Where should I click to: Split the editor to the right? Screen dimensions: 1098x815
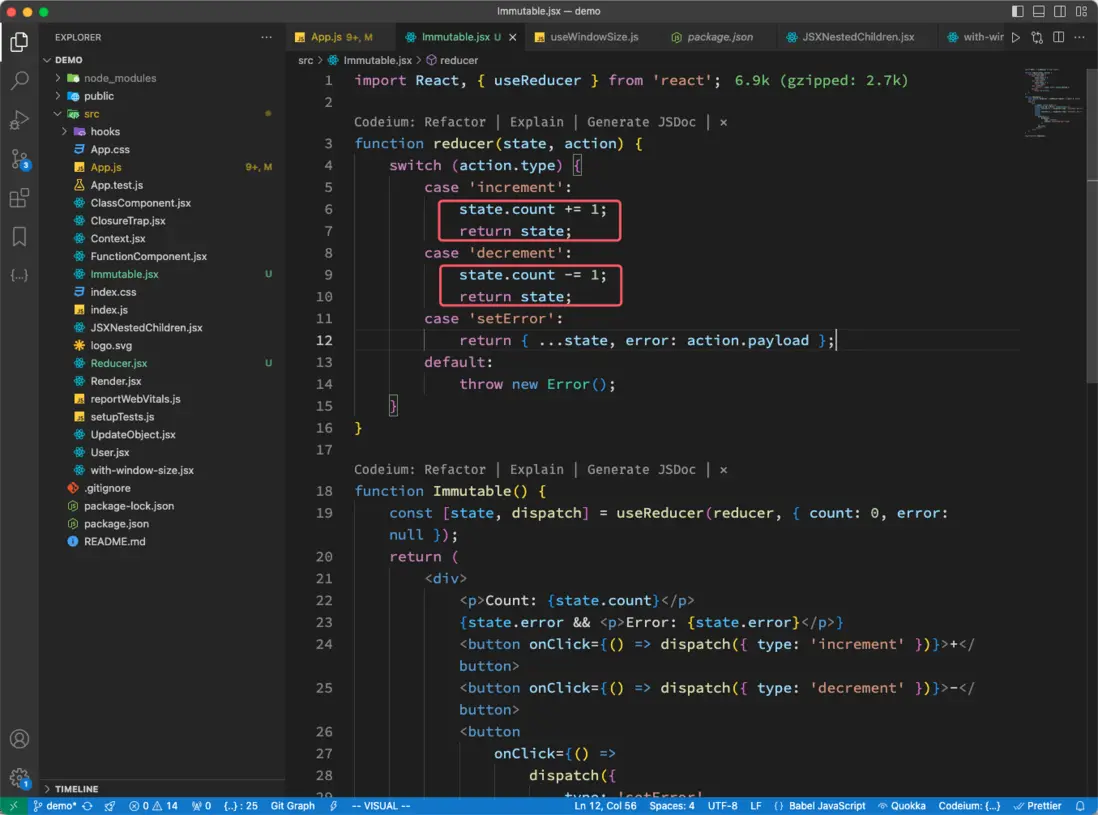(1058, 37)
